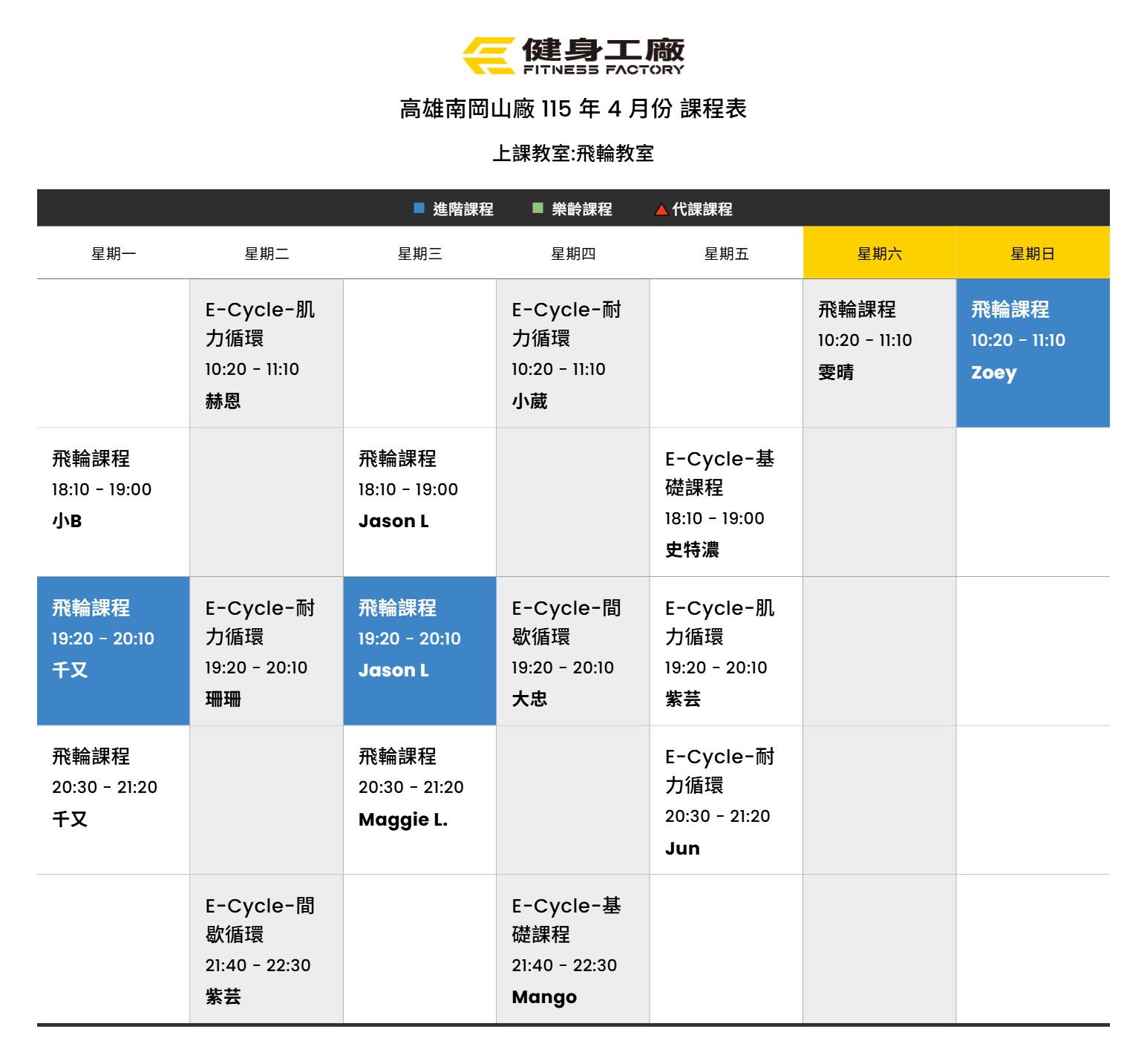Open Wednesday 19:20 class with Jason L
The image size is (1147, 1064).
click(419, 650)
